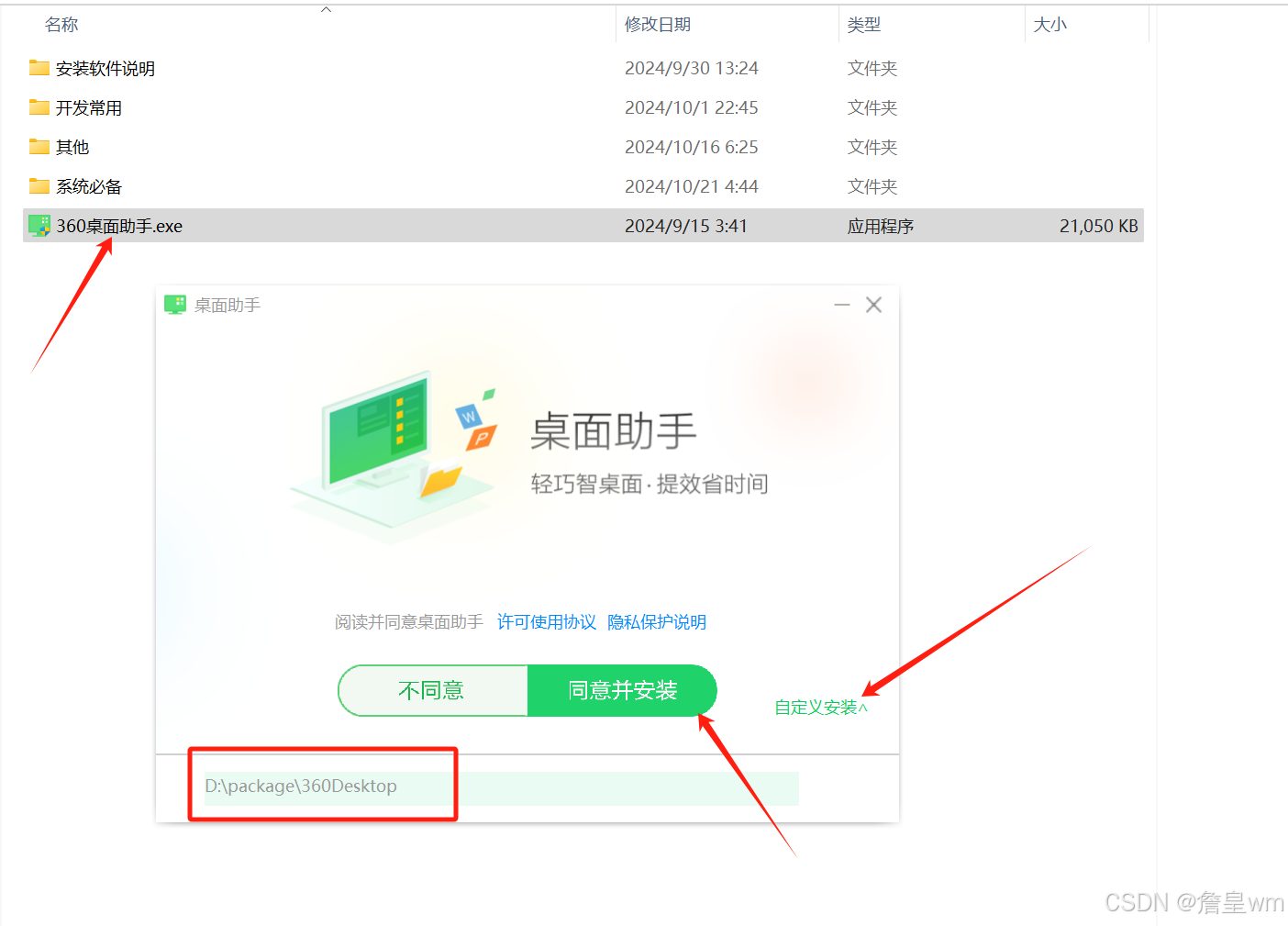Click the date 2024/10/16 6:25
This screenshot has width=1288, height=926.
click(692, 148)
